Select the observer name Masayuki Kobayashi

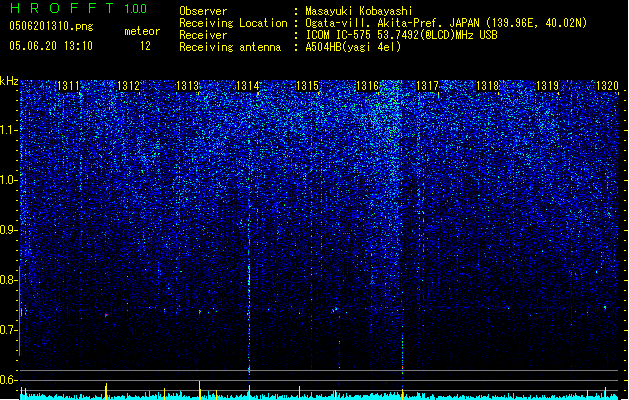pos(359,11)
